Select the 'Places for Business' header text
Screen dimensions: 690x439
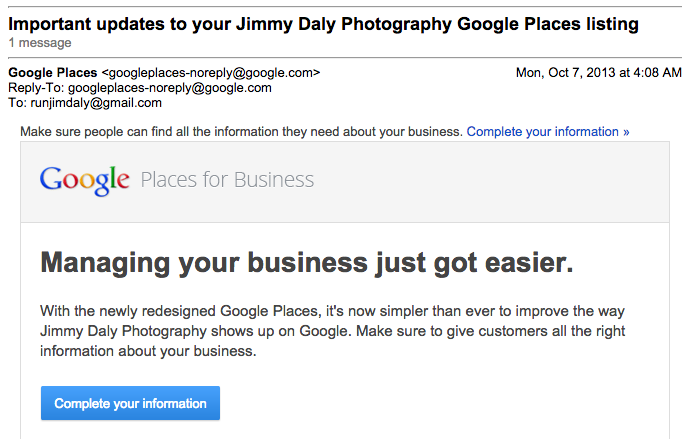click(x=227, y=180)
